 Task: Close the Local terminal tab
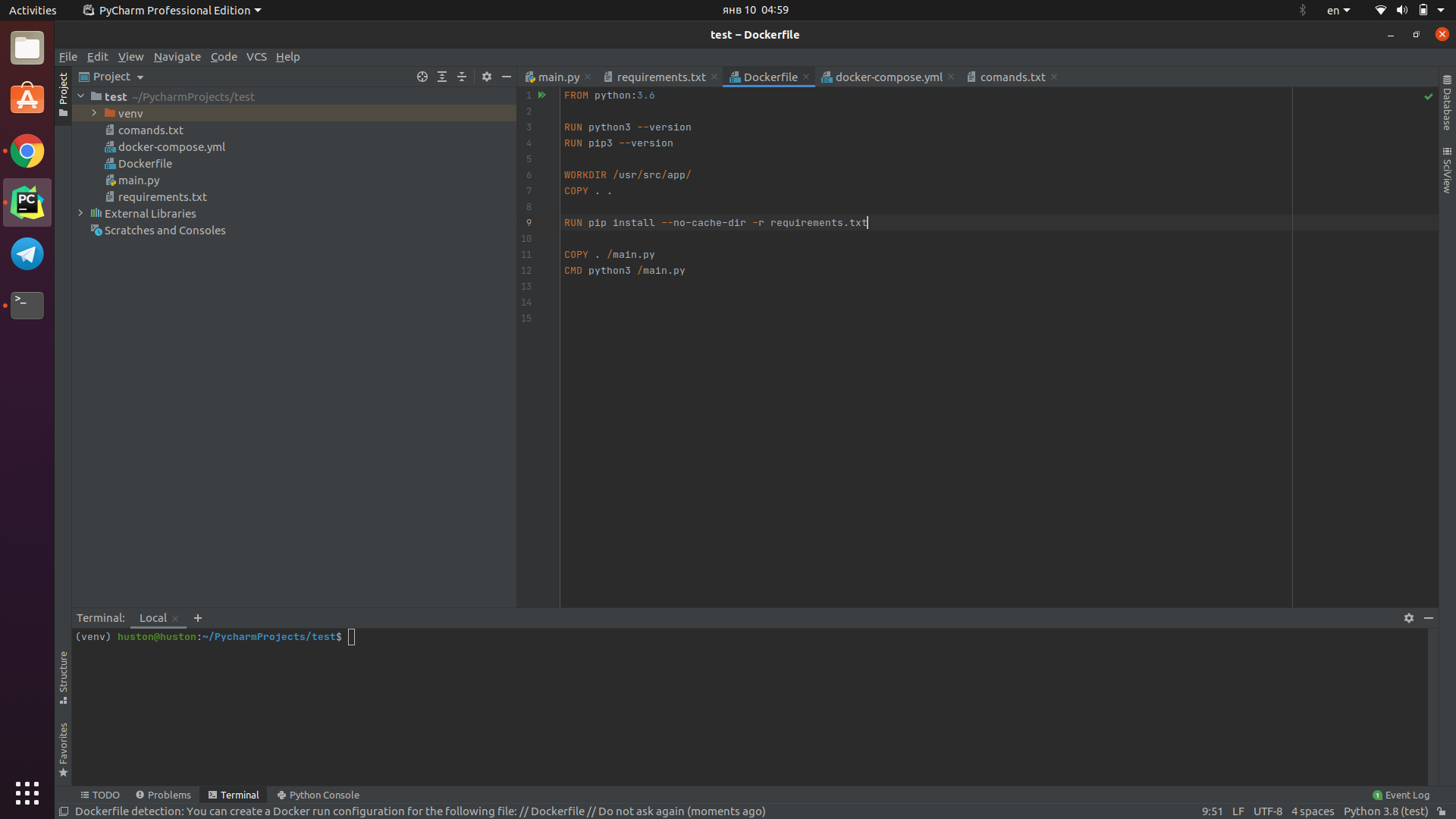[x=175, y=619]
